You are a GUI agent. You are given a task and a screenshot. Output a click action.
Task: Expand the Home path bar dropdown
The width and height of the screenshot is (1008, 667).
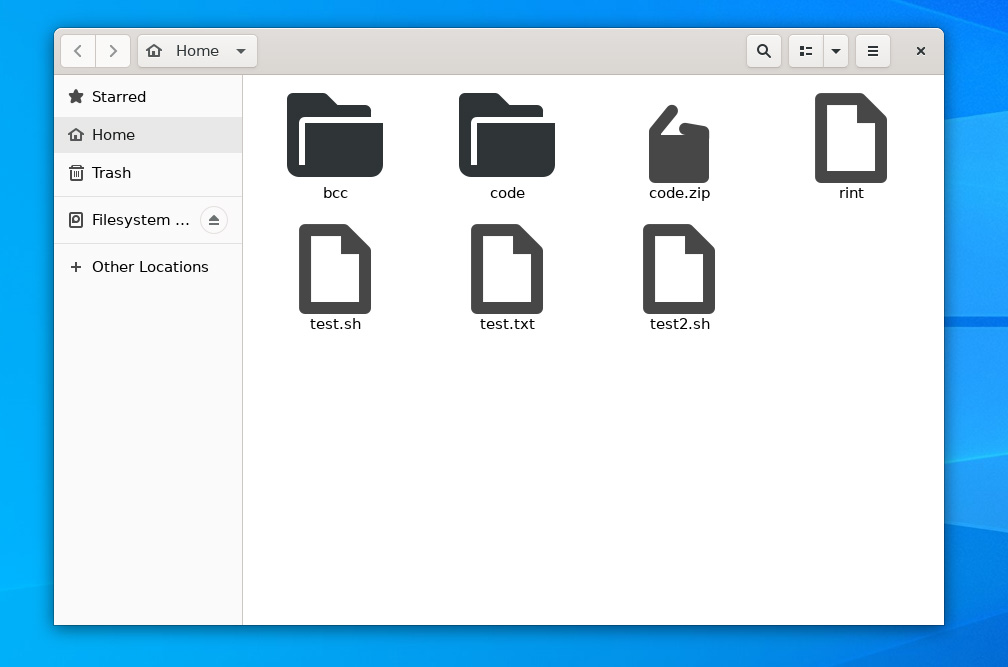tap(241, 51)
